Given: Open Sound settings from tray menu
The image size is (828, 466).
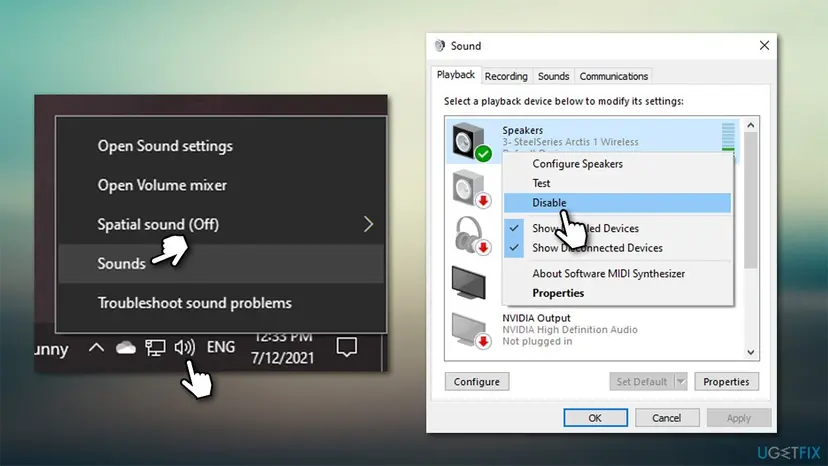Looking at the screenshot, I should click(x=165, y=146).
